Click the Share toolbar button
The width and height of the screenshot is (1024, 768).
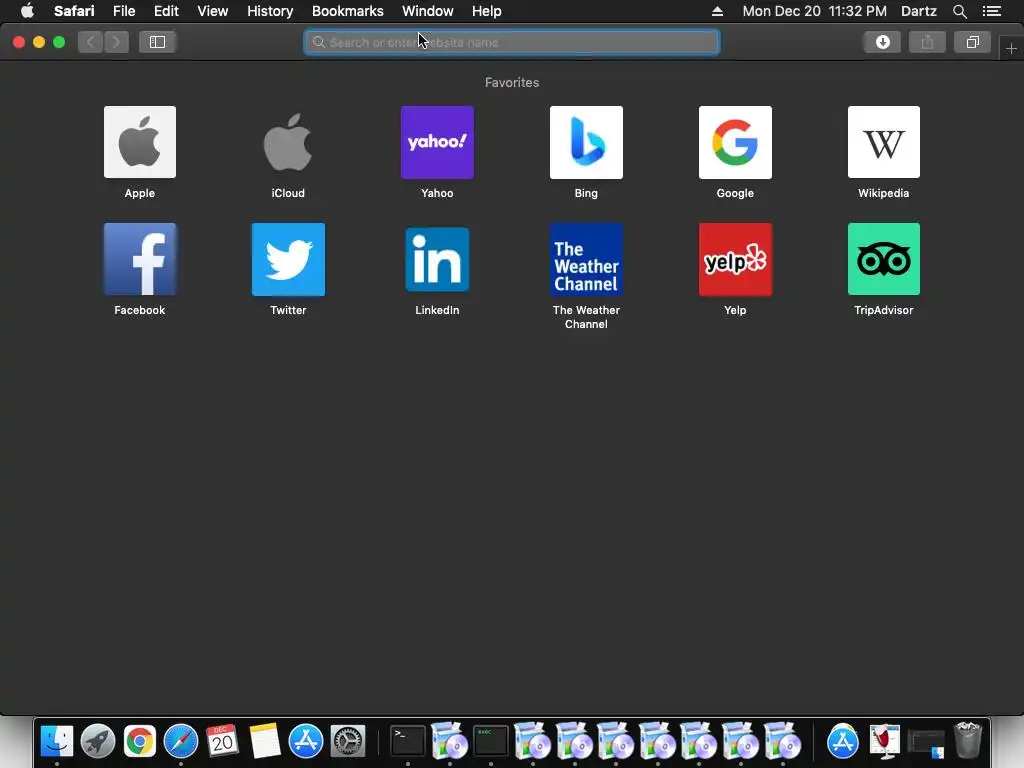click(927, 42)
